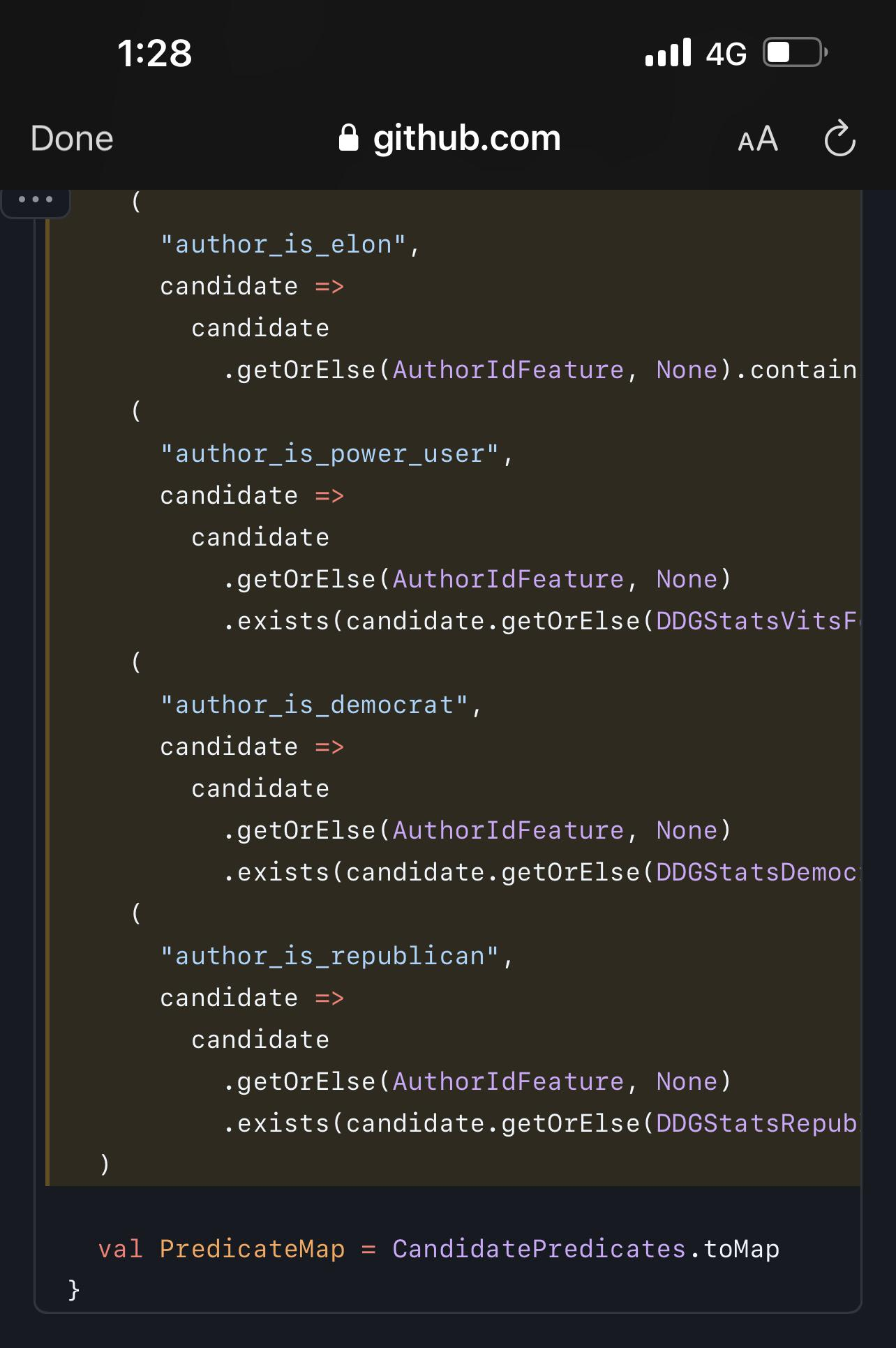The height and width of the screenshot is (1348, 896).
Task: Expand the three-dot code line menu
Action: click(36, 200)
